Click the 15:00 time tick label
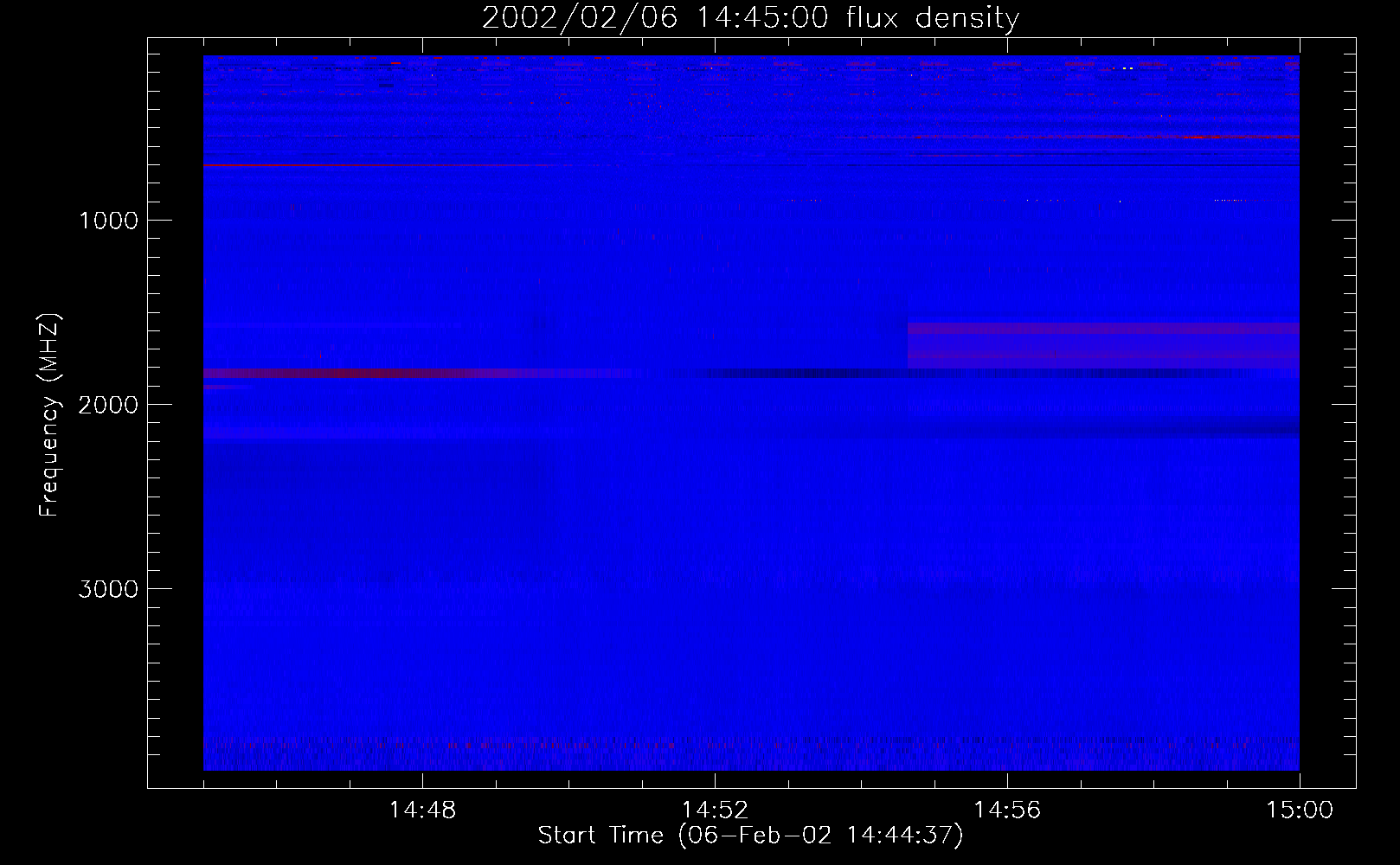The width and height of the screenshot is (1400, 865). click(x=1300, y=811)
